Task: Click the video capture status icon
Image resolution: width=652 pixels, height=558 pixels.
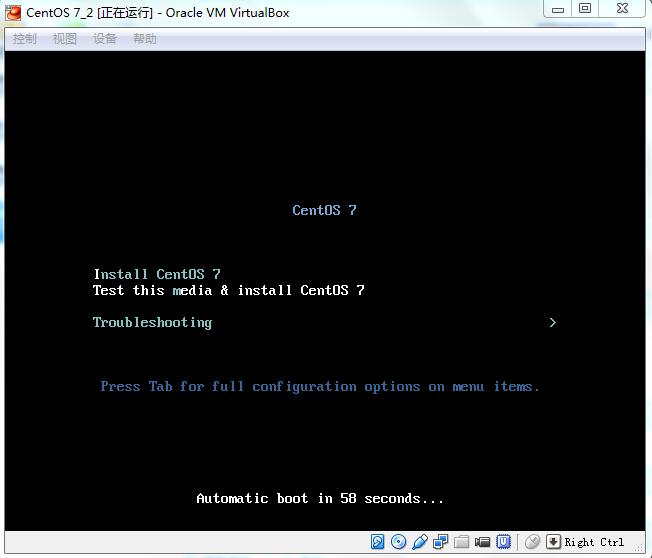Action: (x=482, y=542)
